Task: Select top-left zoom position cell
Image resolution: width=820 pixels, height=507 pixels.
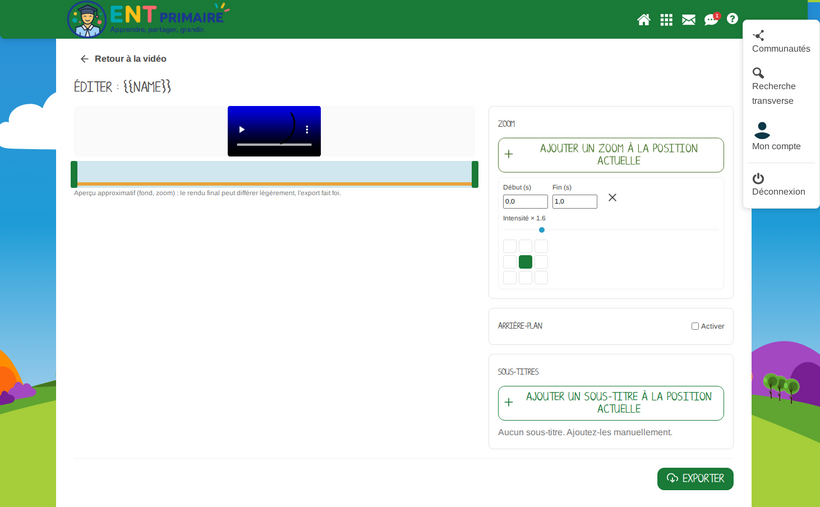Action: (x=510, y=246)
